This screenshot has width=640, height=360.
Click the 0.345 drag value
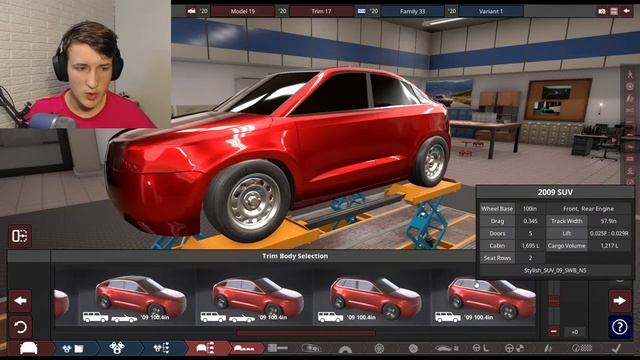click(530, 221)
